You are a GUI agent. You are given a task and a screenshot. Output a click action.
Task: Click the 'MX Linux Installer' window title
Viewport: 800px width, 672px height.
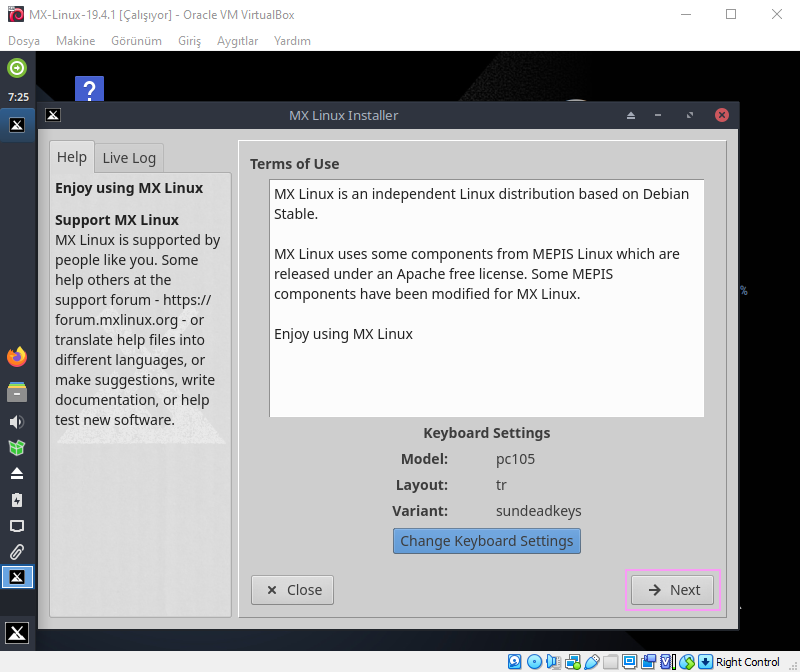(x=343, y=115)
